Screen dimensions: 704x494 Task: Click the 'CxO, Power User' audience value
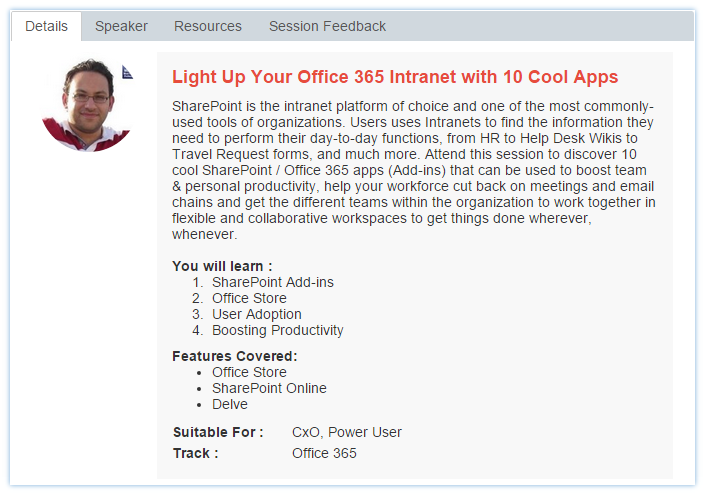[347, 432]
